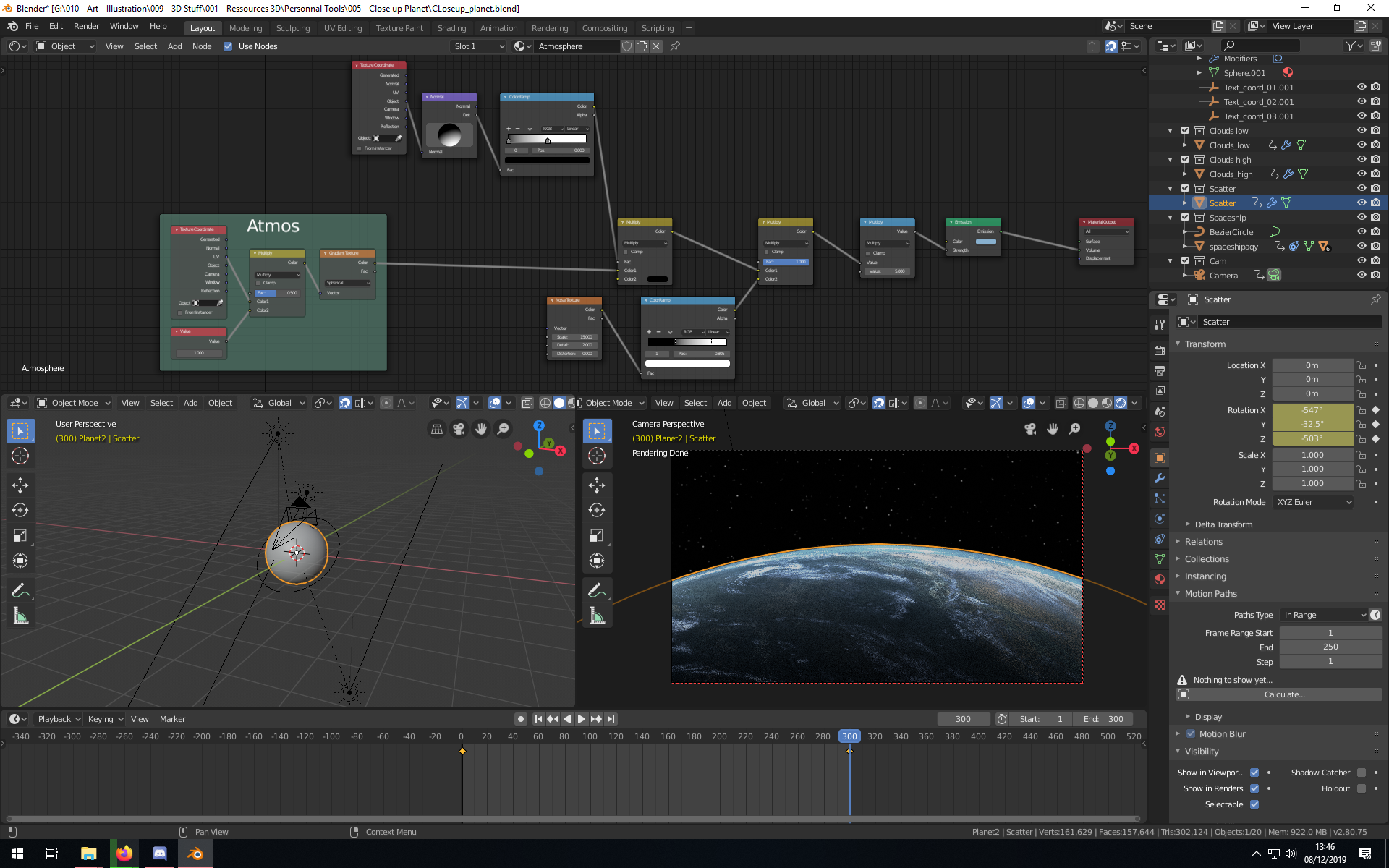Image resolution: width=1389 pixels, height=868 pixels.
Task: Select the Transform tool in left viewport
Action: [20, 561]
